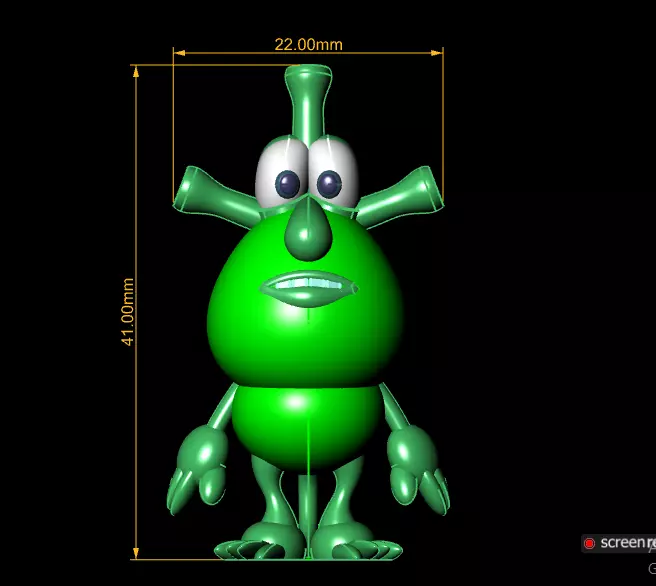Pick the alien model's nose

click(308, 229)
